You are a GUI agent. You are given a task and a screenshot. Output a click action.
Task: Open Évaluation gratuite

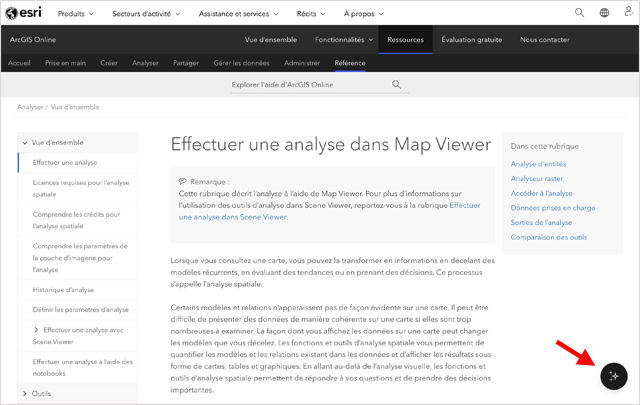tap(471, 40)
